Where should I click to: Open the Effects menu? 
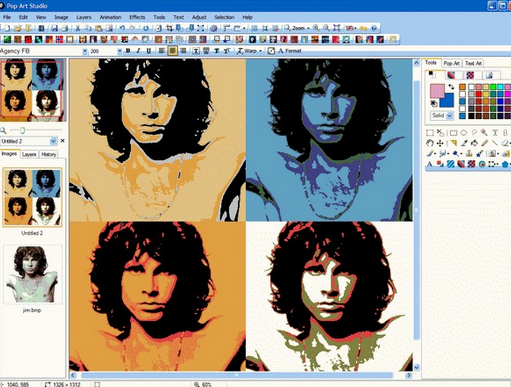click(x=137, y=17)
